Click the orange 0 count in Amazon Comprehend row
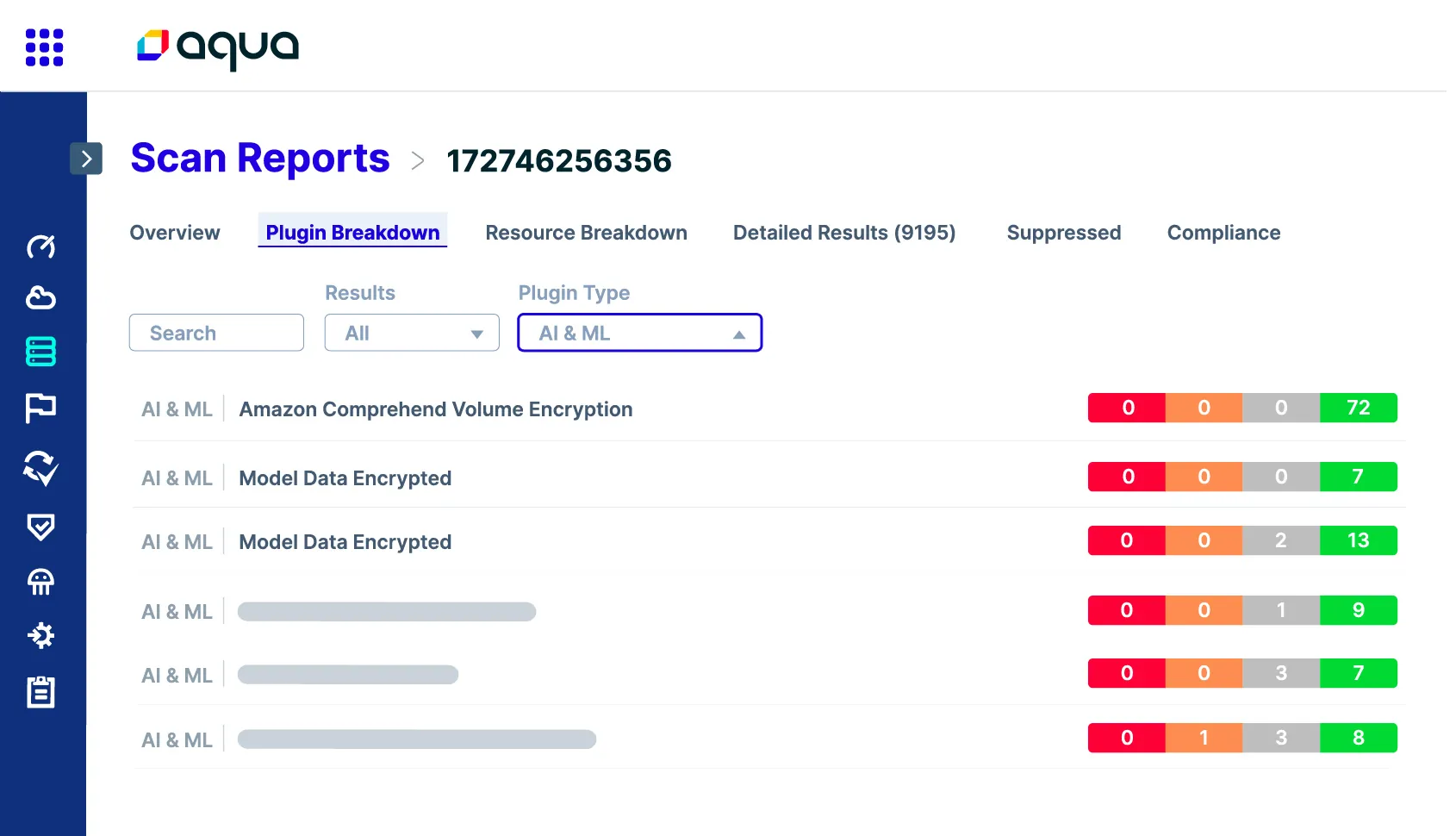 [1204, 408]
